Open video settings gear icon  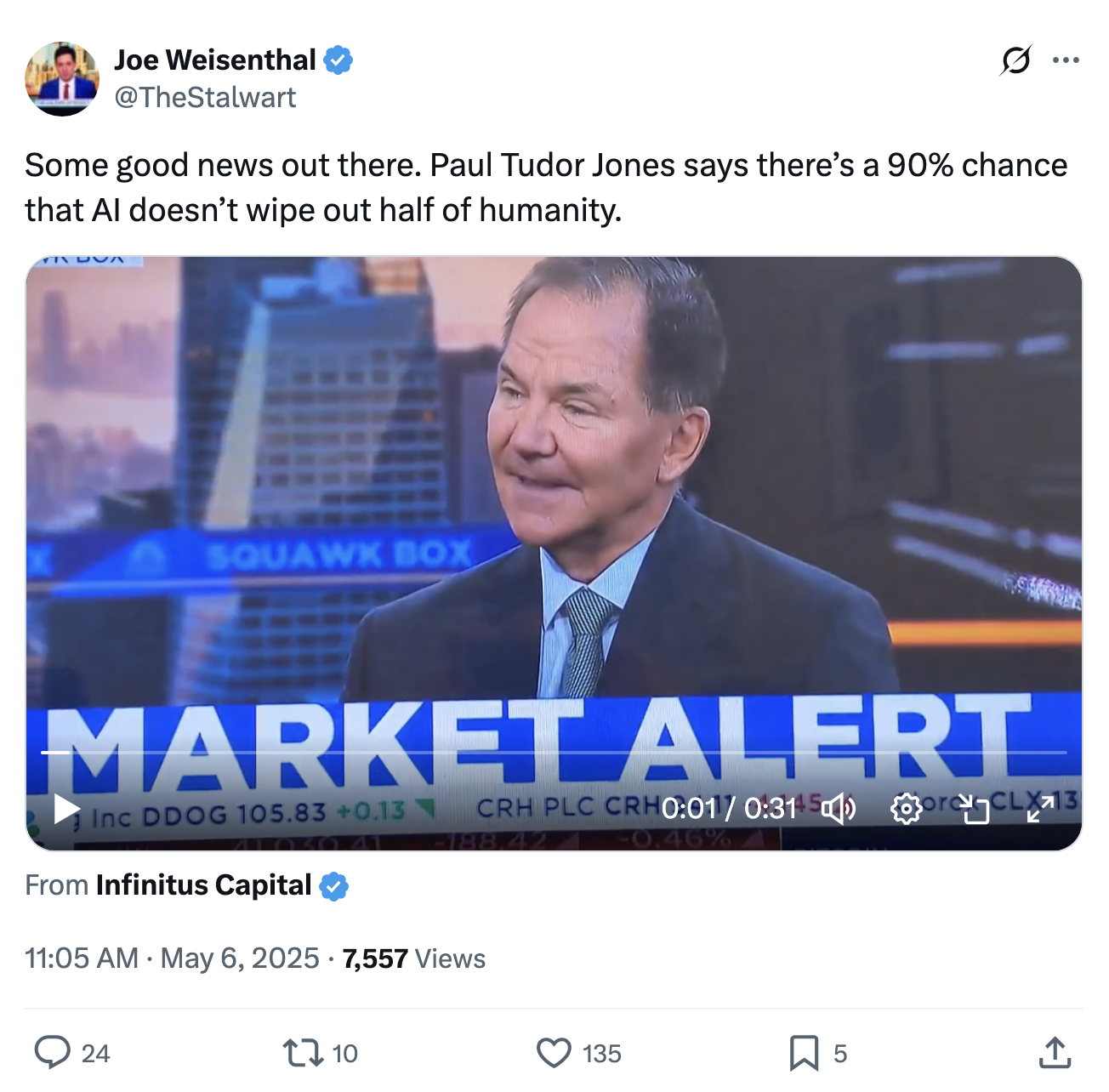pos(906,809)
